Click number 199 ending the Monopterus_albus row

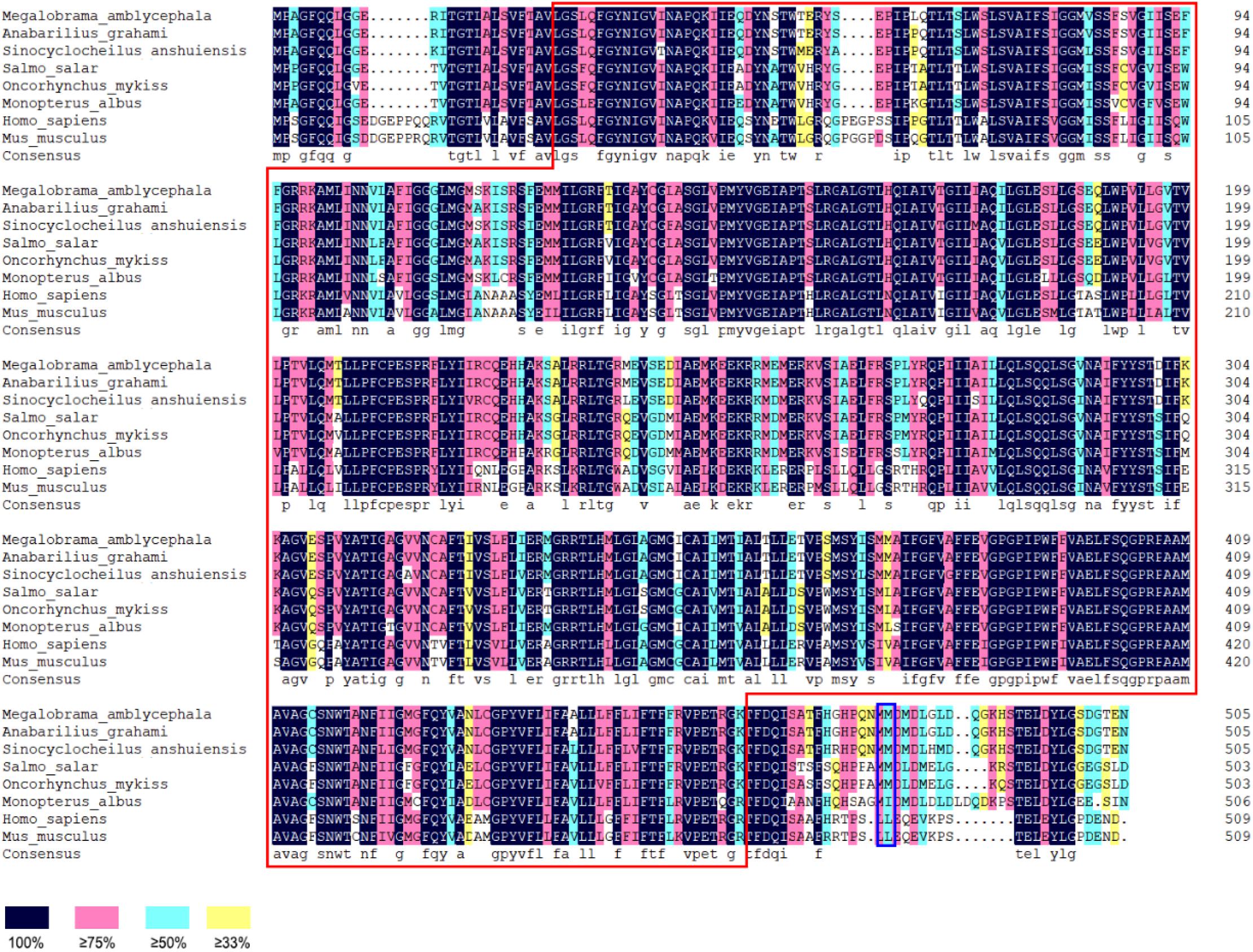tap(1237, 277)
